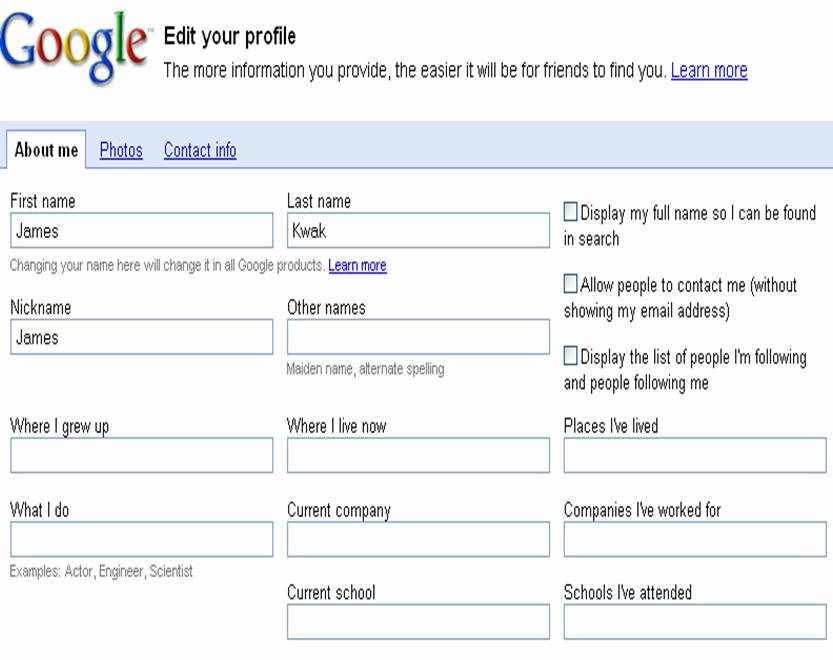The height and width of the screenshot is (660, 833).
Task: Switch to the Photos tab
Action: click(120, 150)
